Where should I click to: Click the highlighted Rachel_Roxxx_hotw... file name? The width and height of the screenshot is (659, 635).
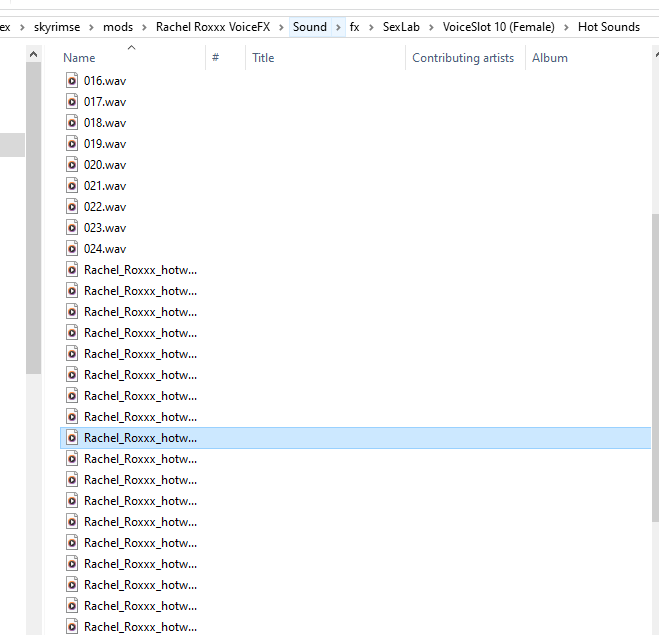(140, 438)
